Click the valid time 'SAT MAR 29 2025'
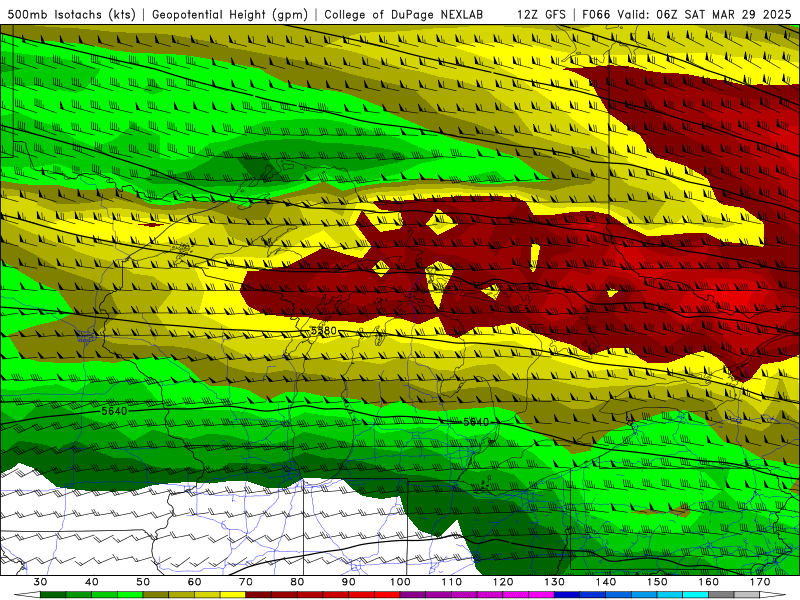800x600 pixels. 738,14
